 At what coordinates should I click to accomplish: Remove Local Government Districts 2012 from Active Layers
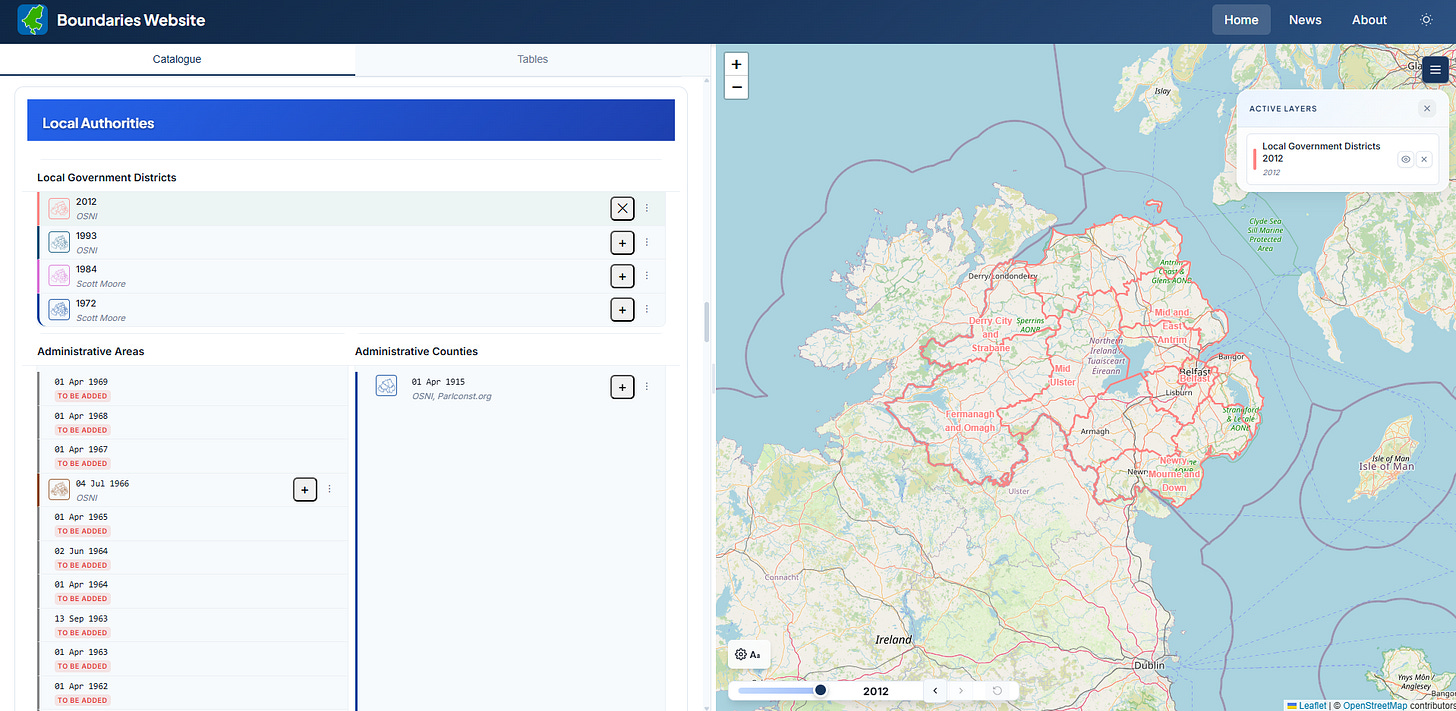1424,159
